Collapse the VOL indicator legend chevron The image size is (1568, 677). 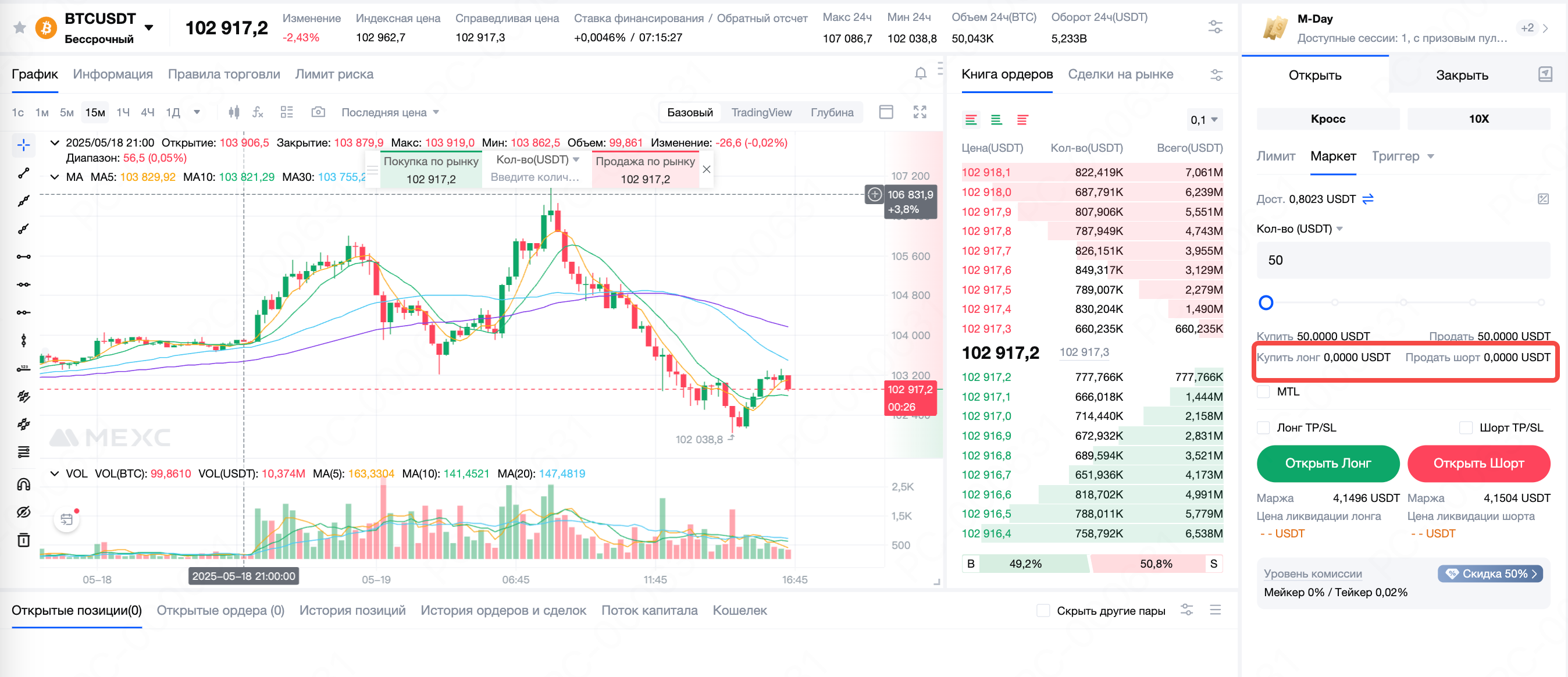point(55,473)
